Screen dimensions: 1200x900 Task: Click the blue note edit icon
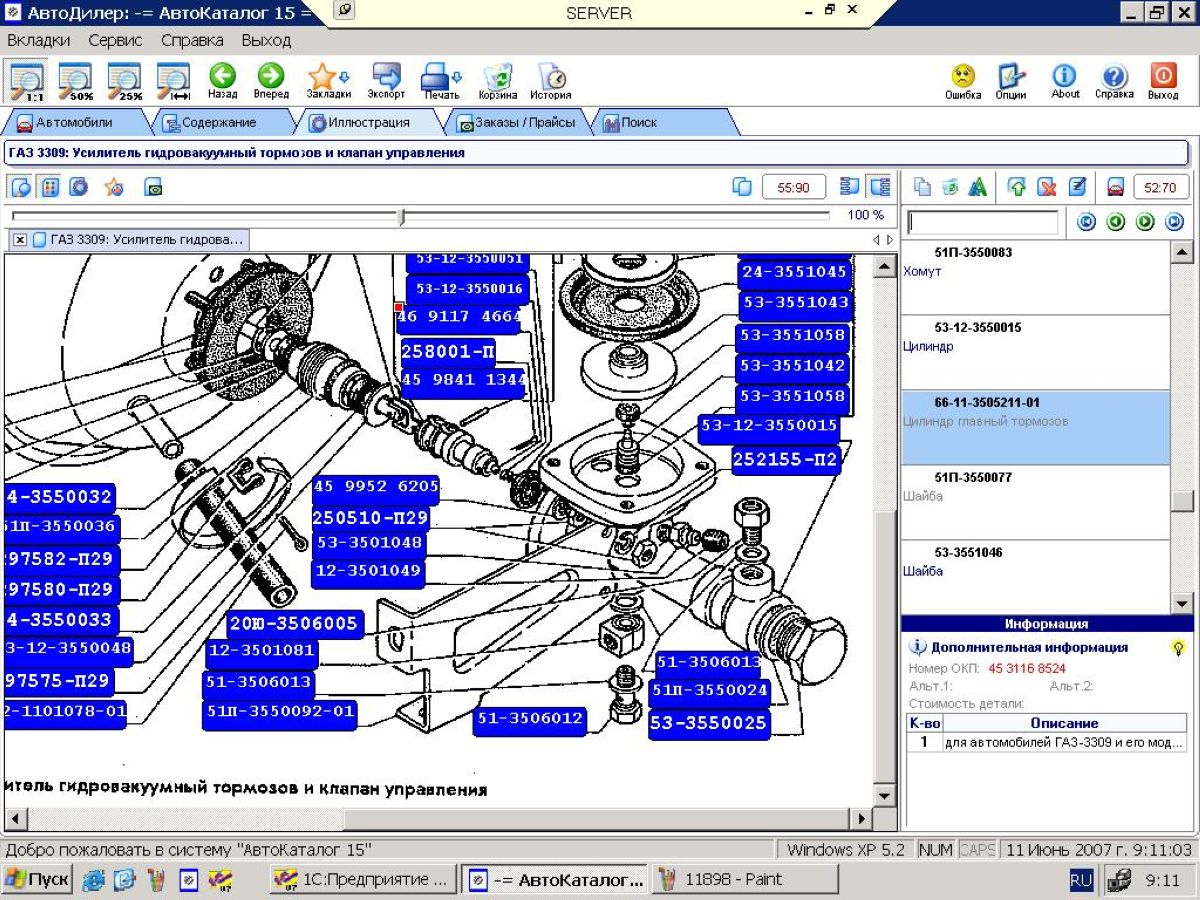click(1077, 187)
